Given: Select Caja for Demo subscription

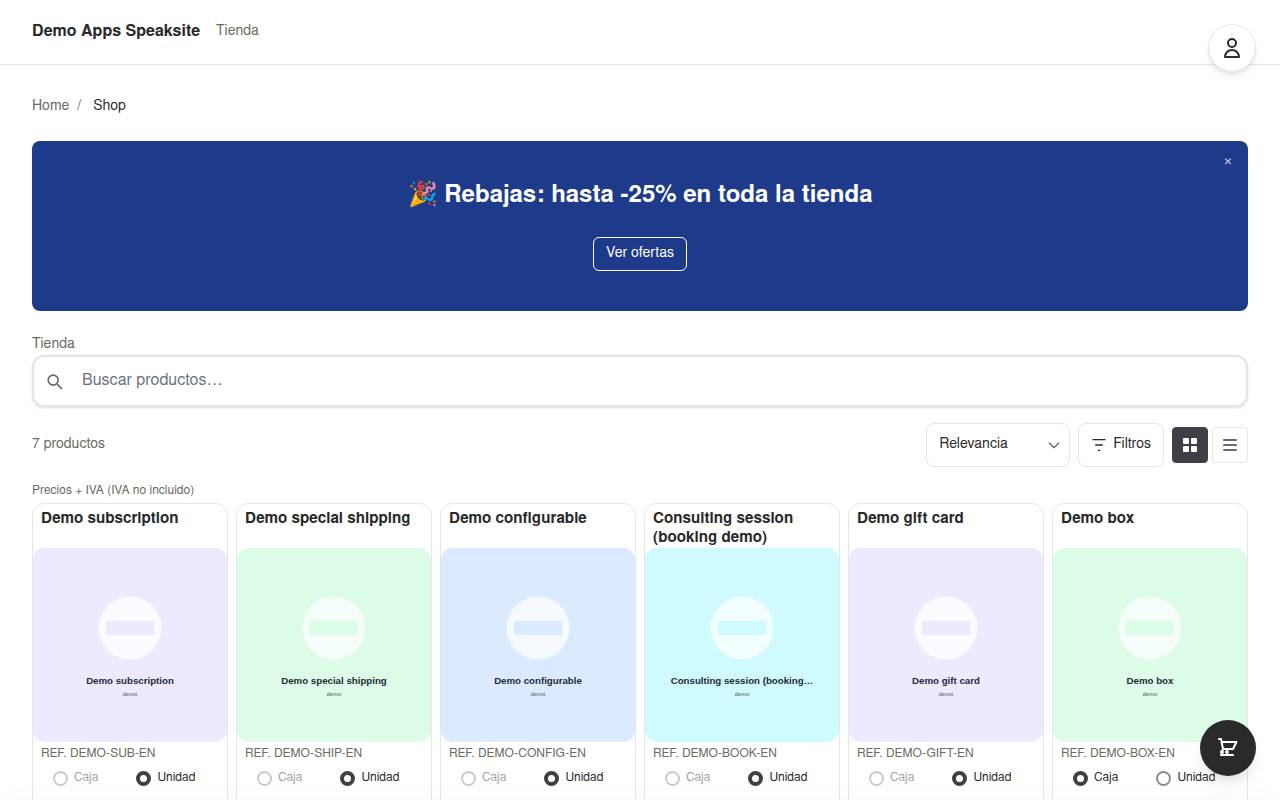Looking at the screenshot, I should click(x=76, y=777).
